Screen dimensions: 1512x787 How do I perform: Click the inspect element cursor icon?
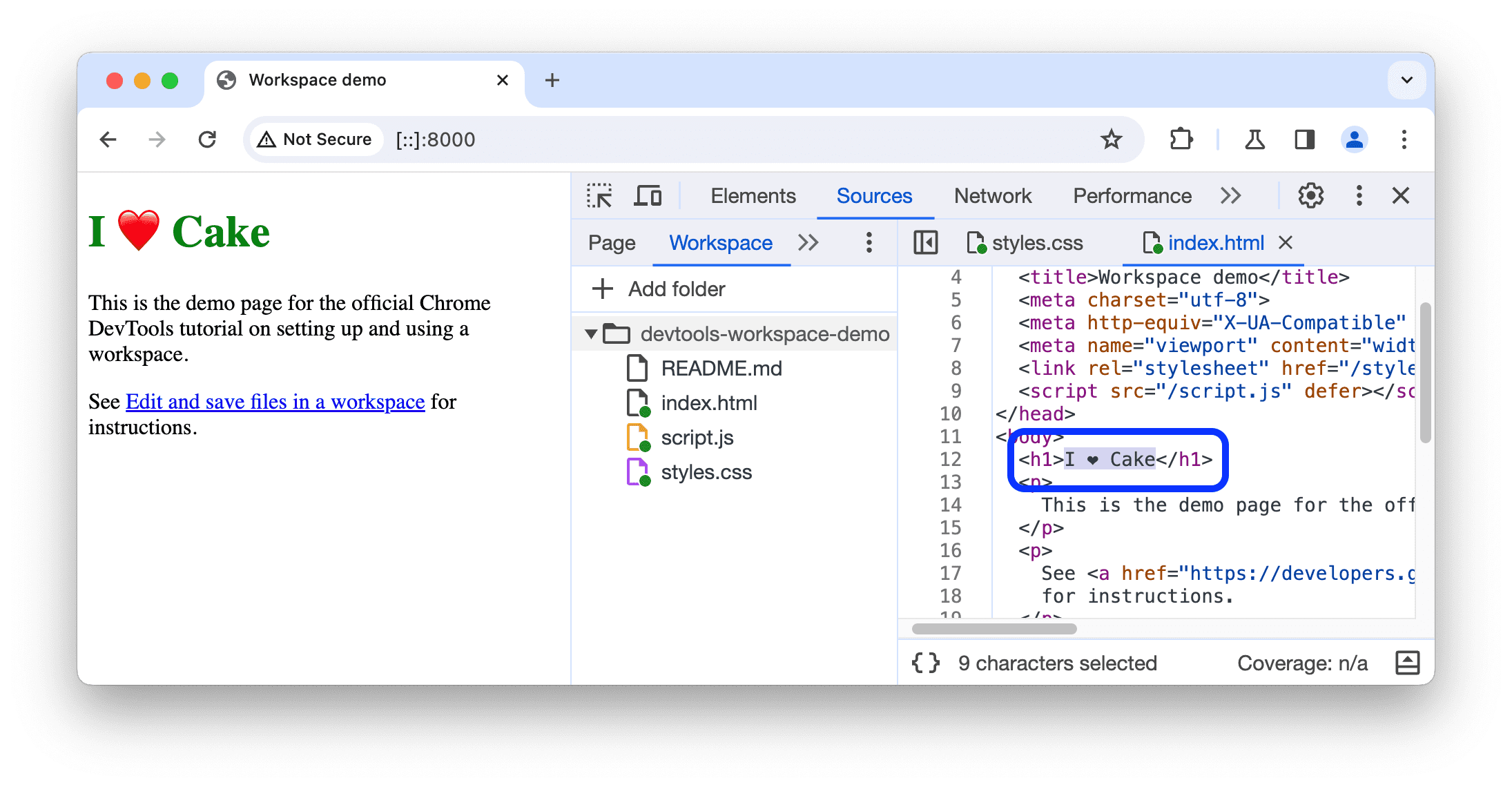click(x=600, y=196)
